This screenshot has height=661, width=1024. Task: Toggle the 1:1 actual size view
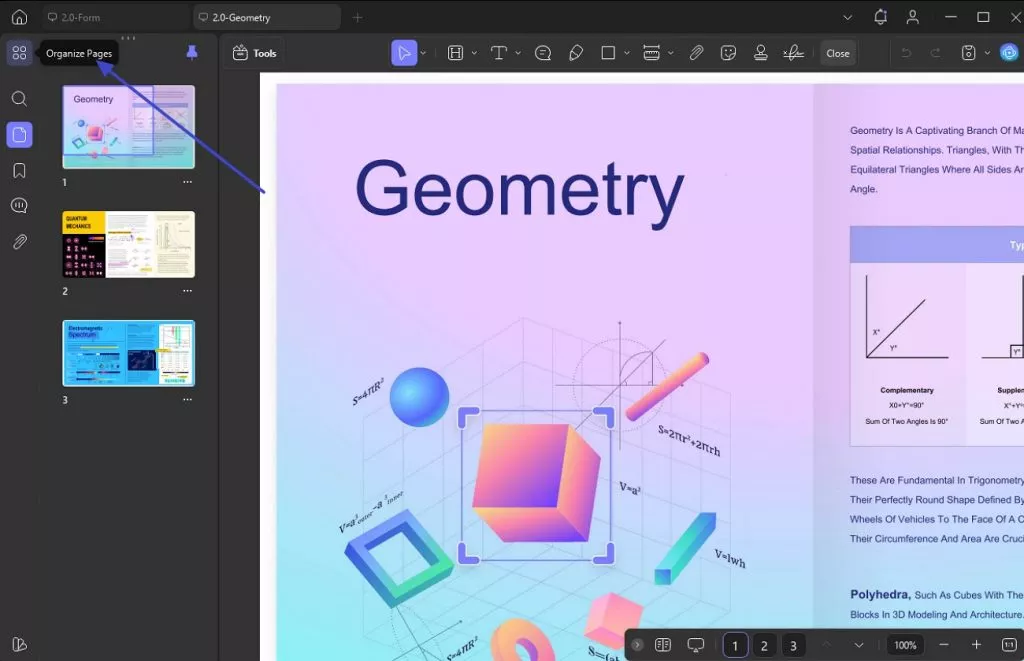point(1009,645)
